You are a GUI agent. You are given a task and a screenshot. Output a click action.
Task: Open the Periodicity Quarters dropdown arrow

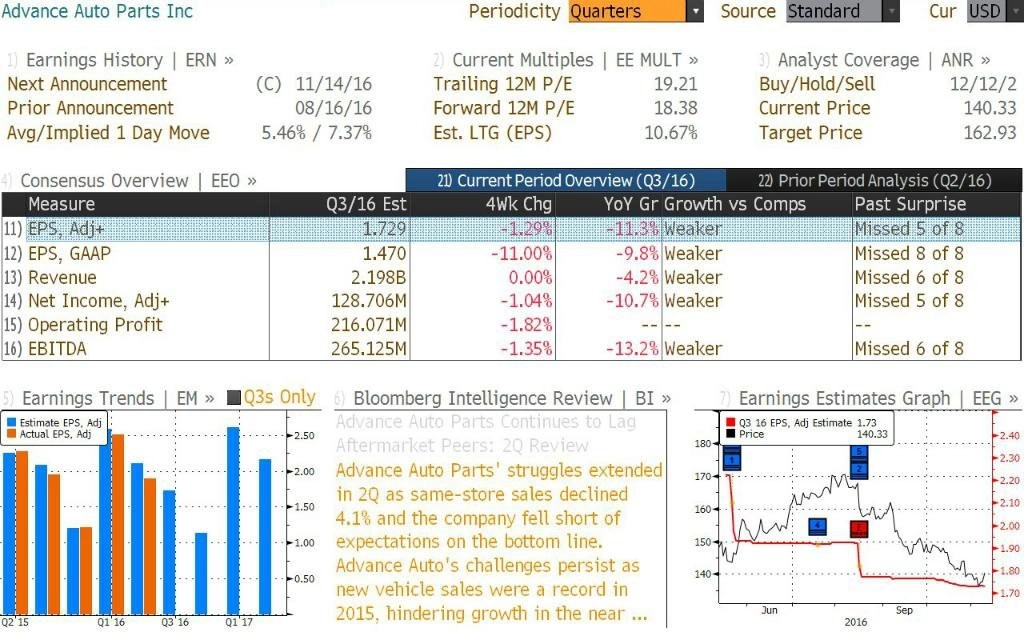click(695, 12)
